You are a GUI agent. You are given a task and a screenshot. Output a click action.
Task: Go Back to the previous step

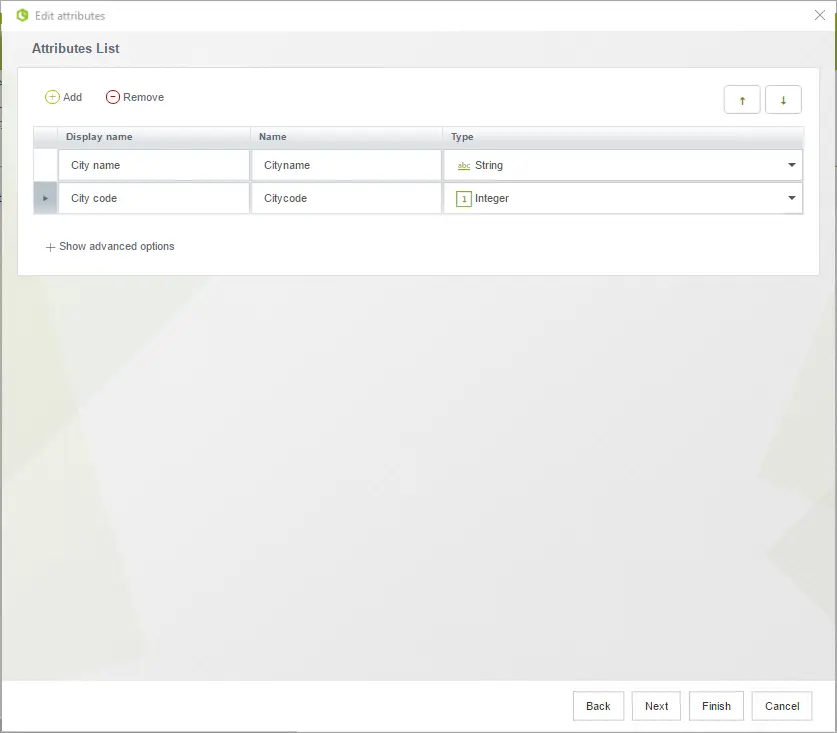click(598, 706)
